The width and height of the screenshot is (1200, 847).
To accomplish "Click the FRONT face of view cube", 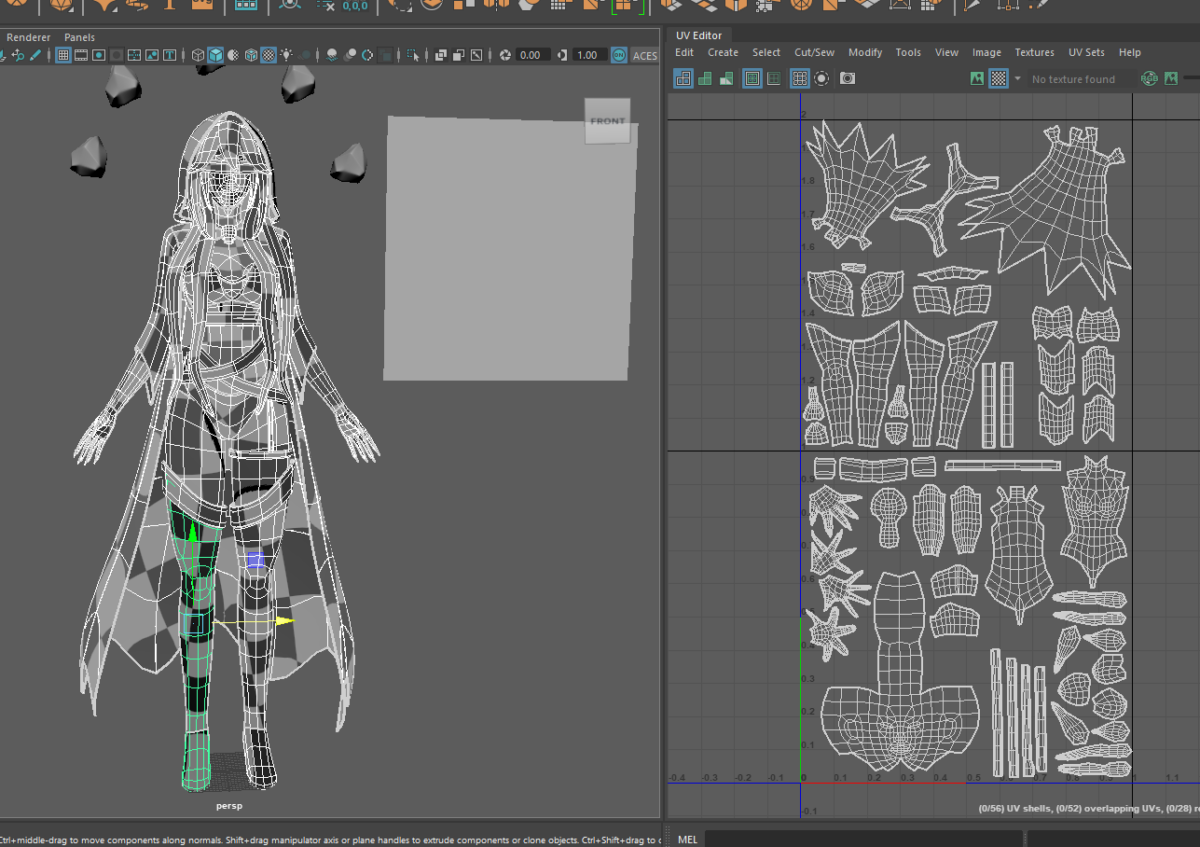I will coord(608,121).
